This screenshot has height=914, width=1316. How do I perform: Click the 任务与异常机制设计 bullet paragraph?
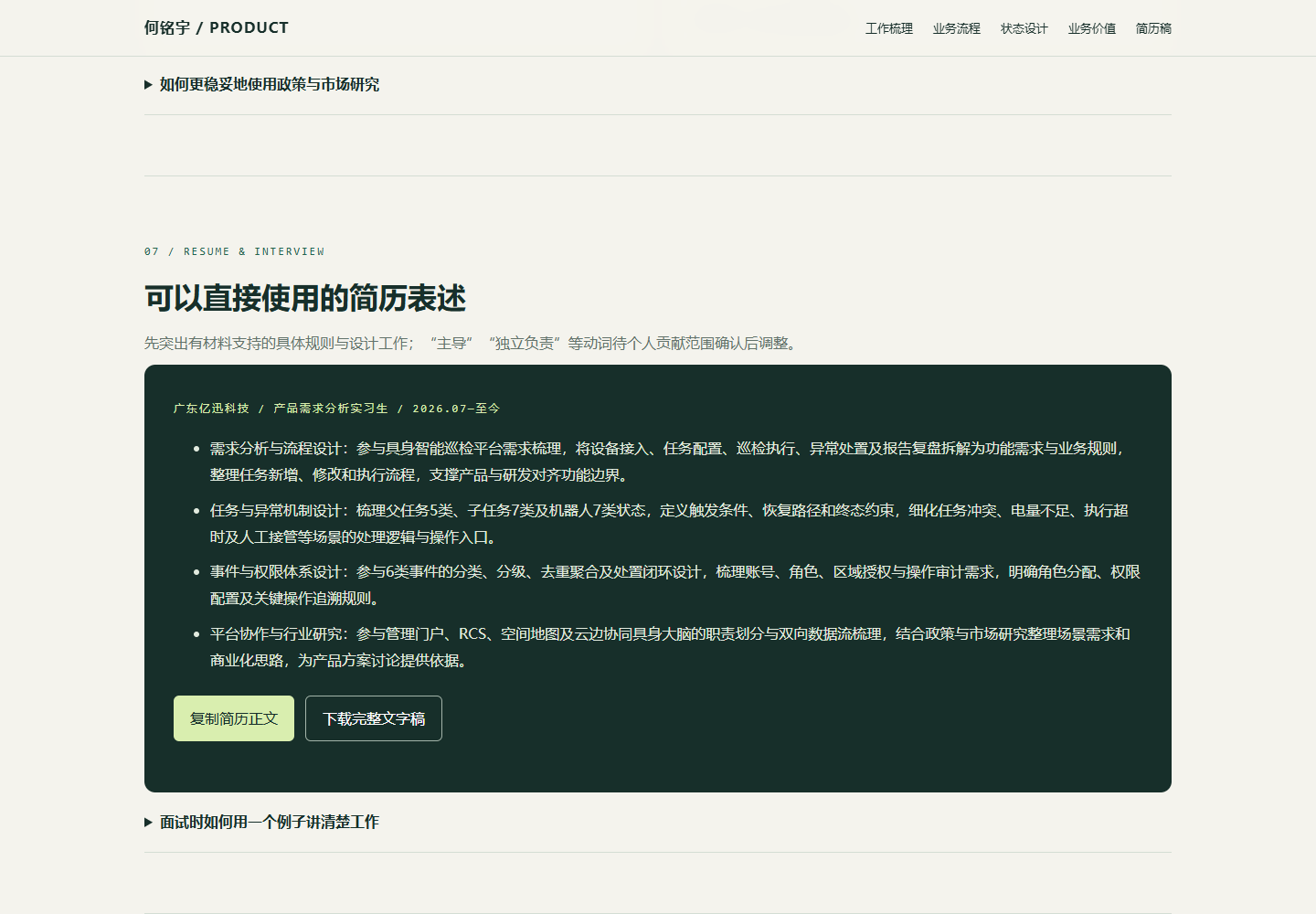pos(674,524)
